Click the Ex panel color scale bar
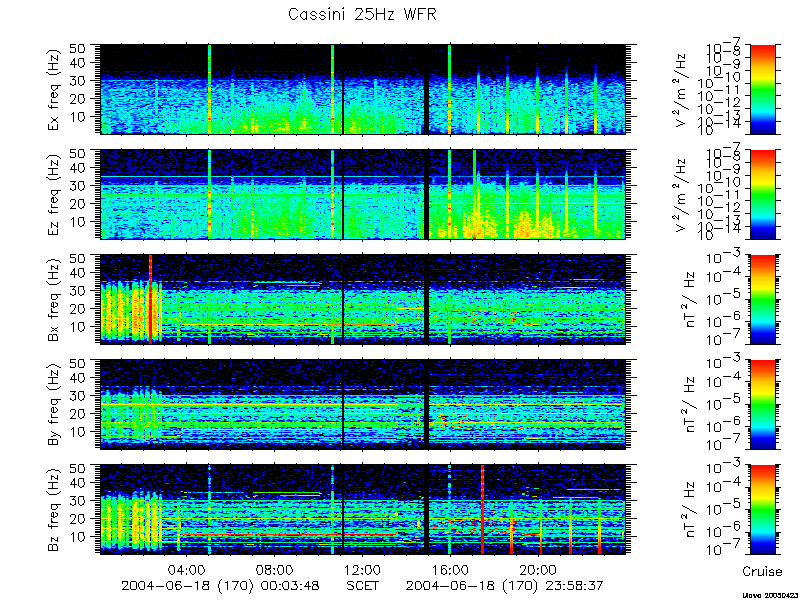The width and height of the screenshot is (800, 600). click(762, 89)
